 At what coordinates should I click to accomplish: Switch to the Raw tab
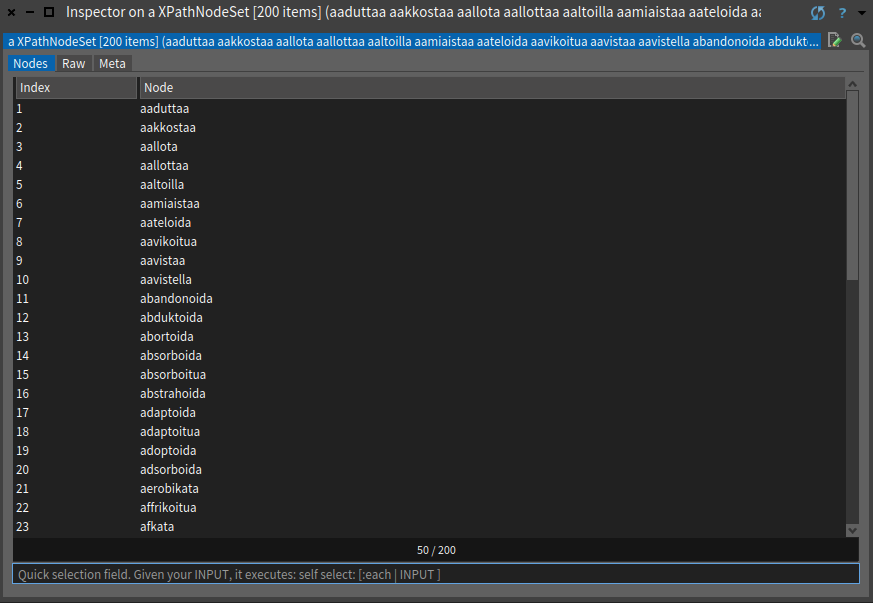(74, 63)
